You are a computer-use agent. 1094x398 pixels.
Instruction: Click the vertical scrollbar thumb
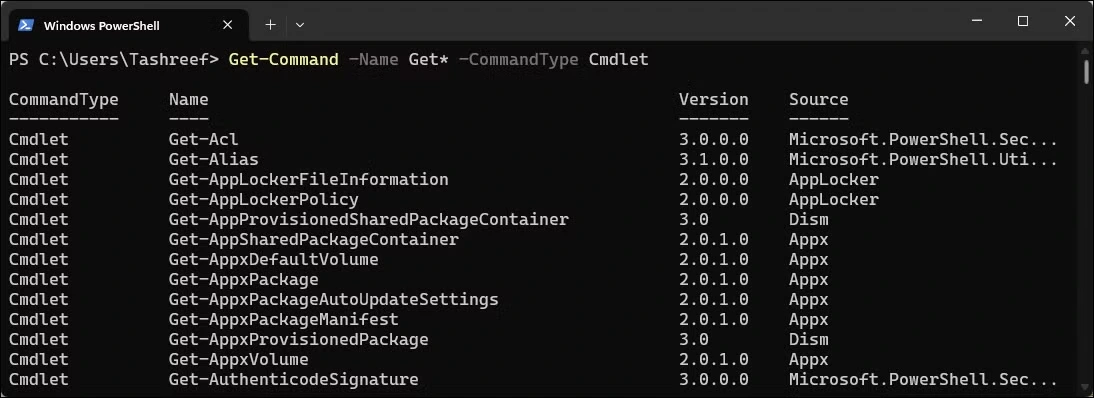[x=1086, y=73]
